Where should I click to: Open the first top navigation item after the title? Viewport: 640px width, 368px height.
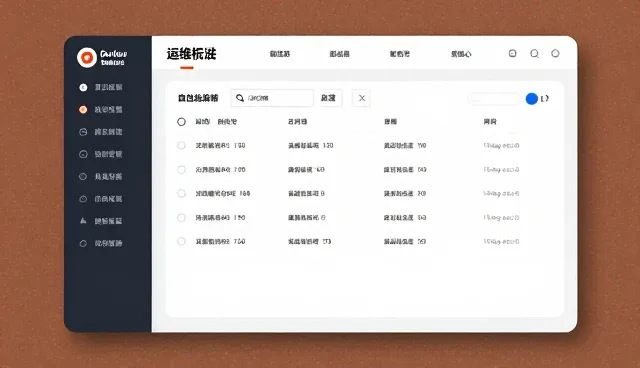point(280,54)
